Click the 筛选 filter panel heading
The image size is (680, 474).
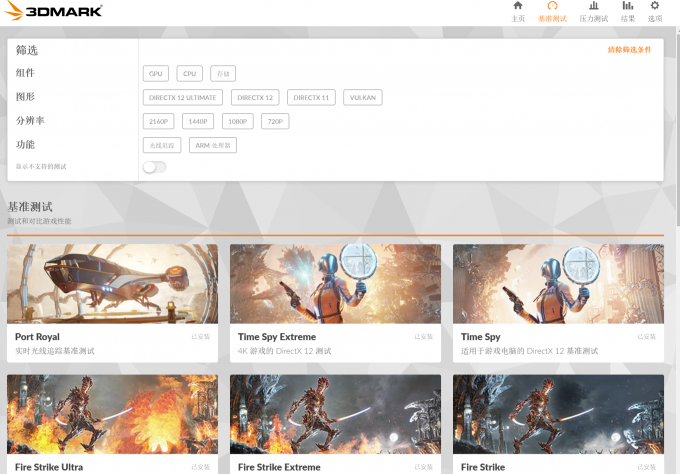(x=27, y=50)
